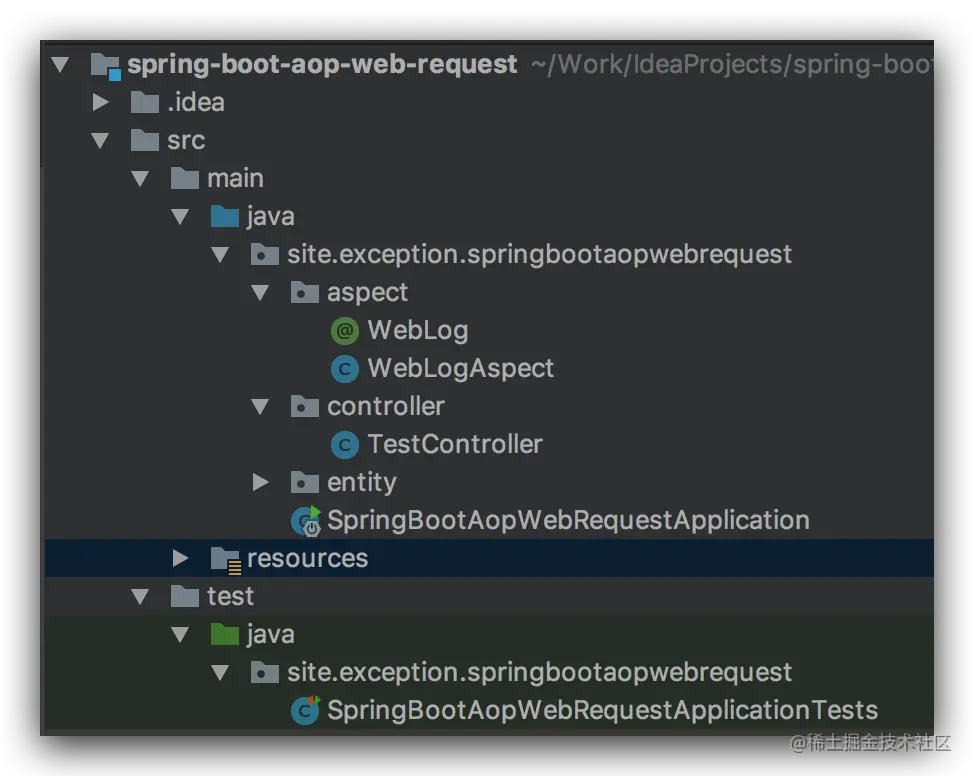
Task: Click the TestController class icon
Action: pos(345,445)
